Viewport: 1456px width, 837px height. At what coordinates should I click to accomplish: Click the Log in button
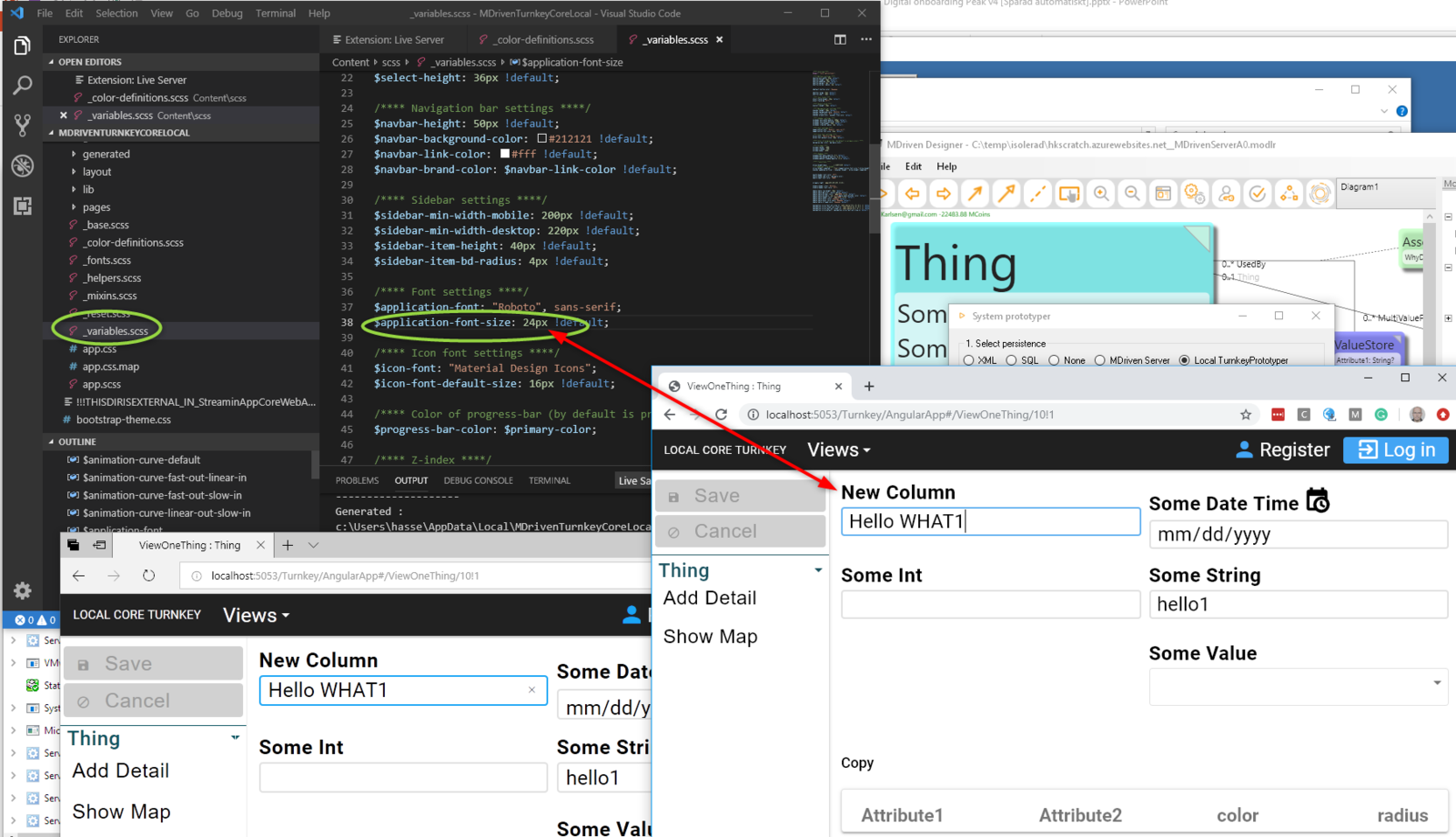[x=1397, y=449]
